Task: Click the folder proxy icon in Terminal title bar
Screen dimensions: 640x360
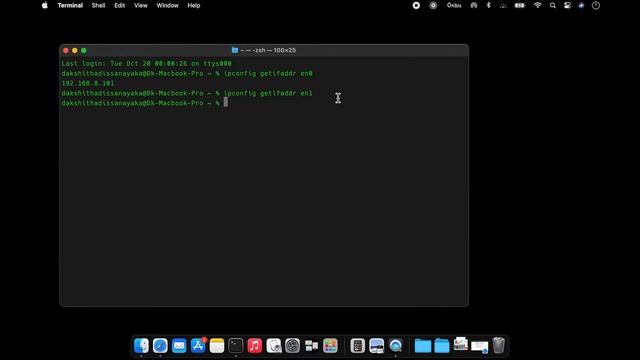Action: [235, 50]
